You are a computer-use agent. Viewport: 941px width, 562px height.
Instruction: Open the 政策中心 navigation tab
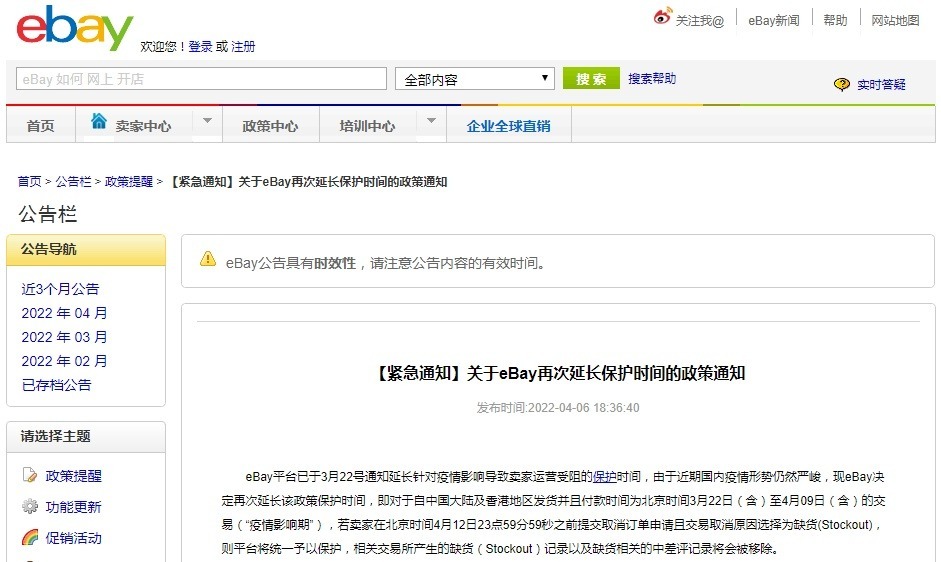[270, 126]
